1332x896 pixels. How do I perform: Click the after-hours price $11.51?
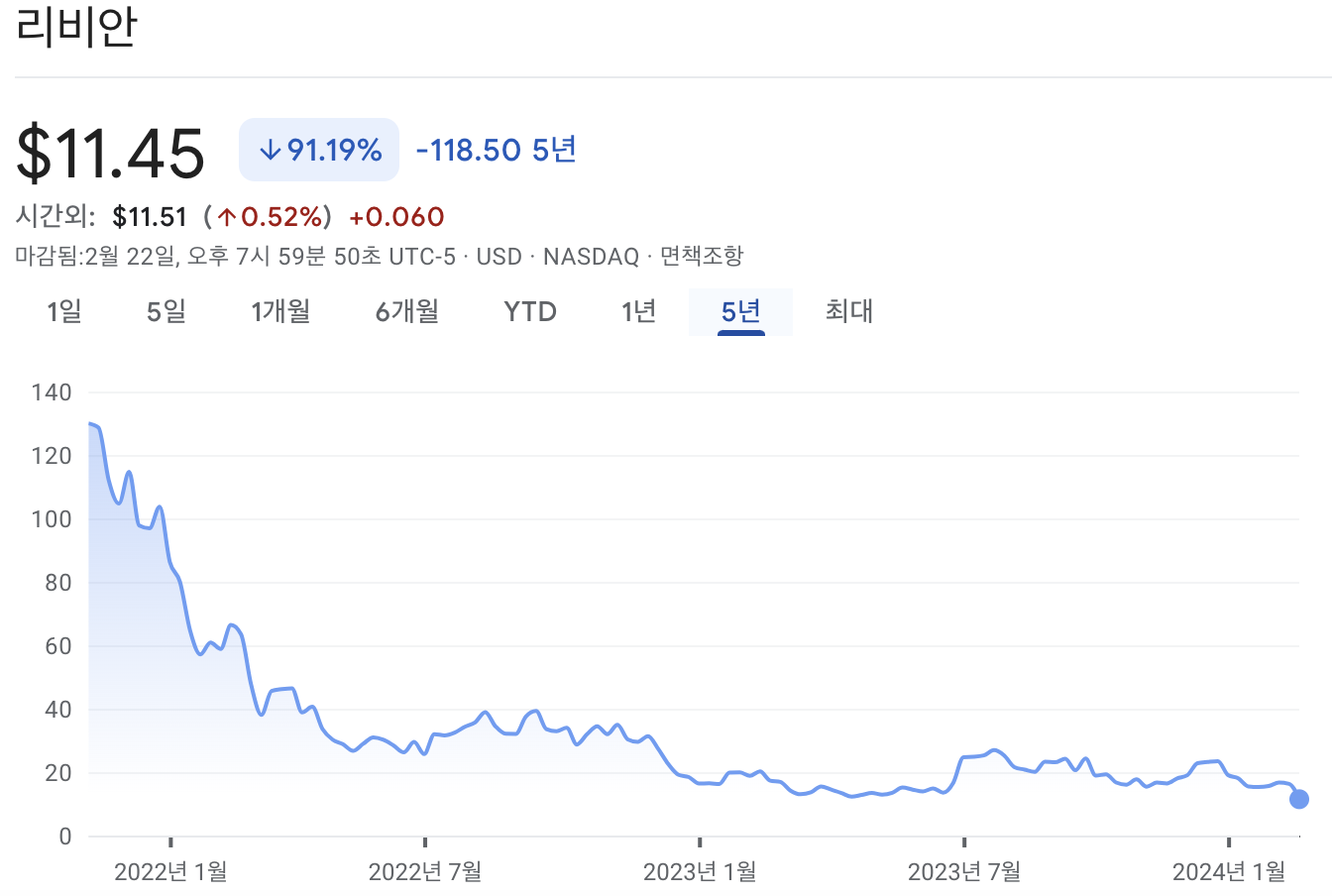[150, 217]
